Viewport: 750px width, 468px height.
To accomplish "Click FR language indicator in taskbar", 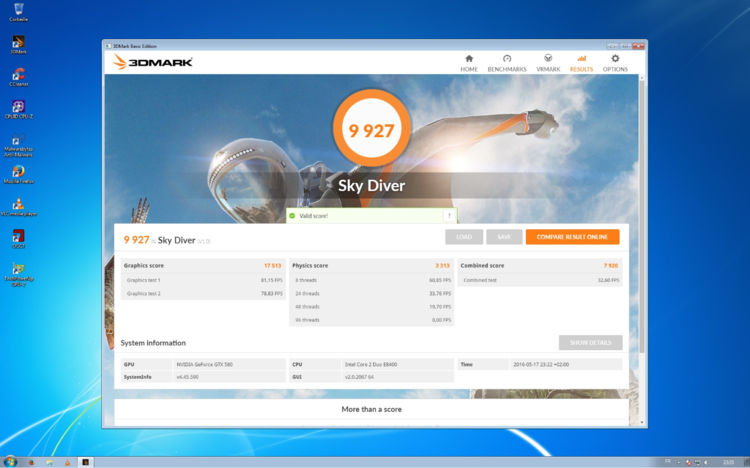I will [x=668, y=462].
